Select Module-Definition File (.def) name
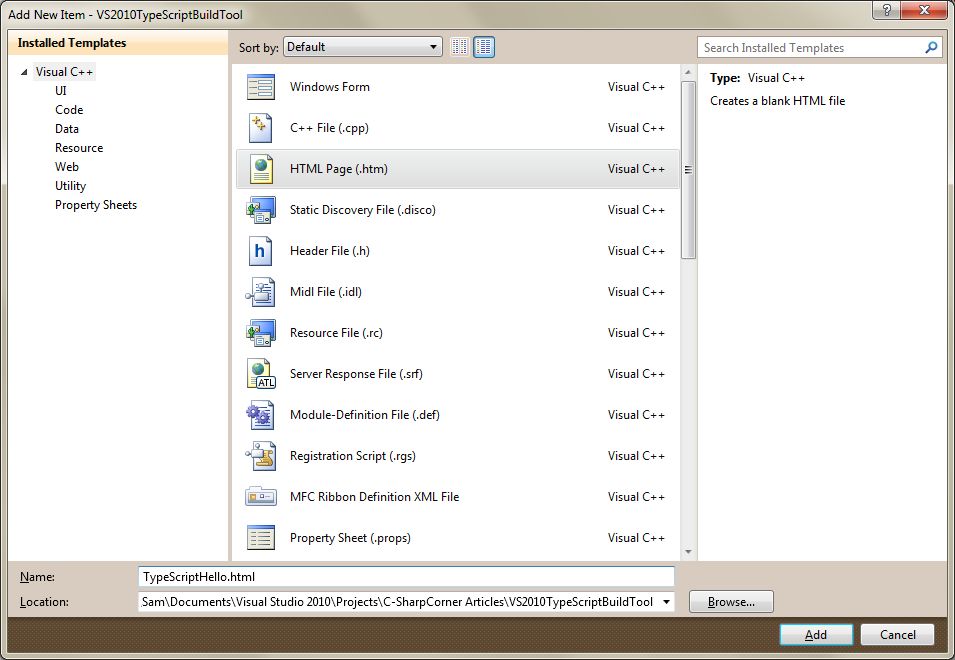 pos(364,415)
